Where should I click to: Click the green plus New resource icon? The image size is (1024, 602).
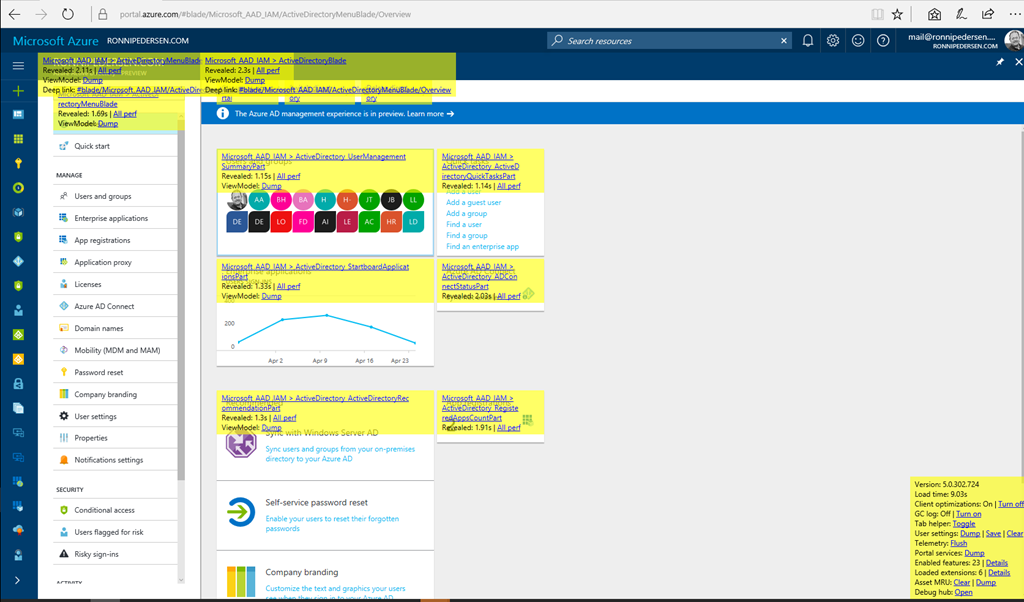18,91
